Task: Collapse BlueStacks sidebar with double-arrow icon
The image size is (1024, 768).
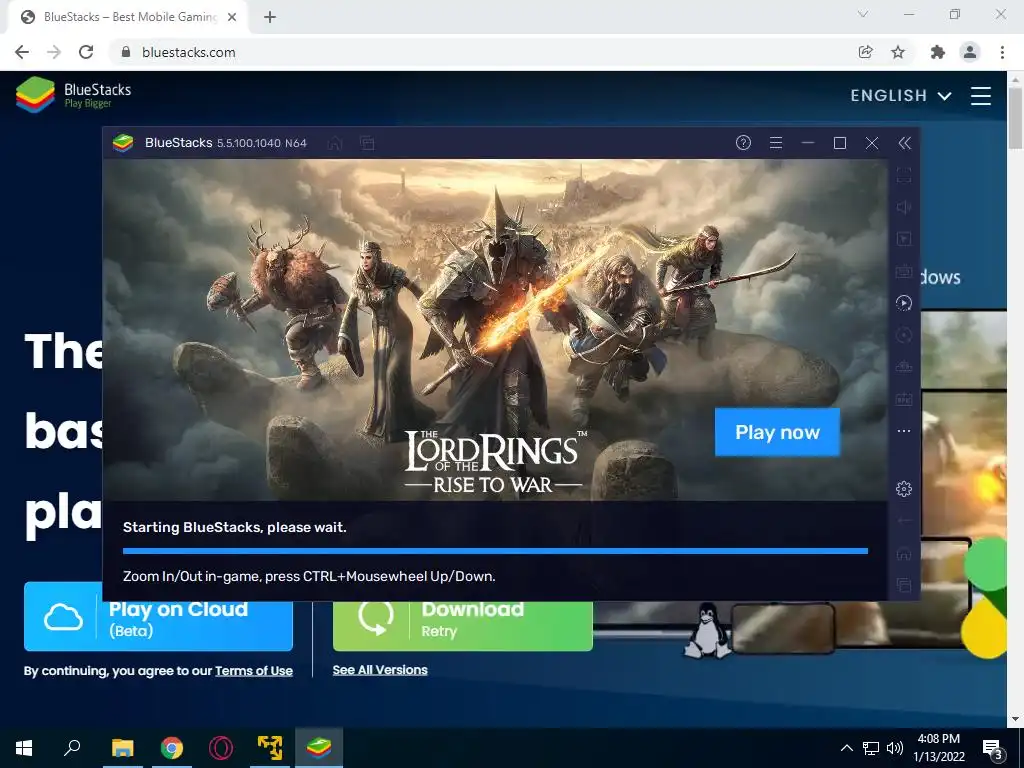Action: point(904,143)
